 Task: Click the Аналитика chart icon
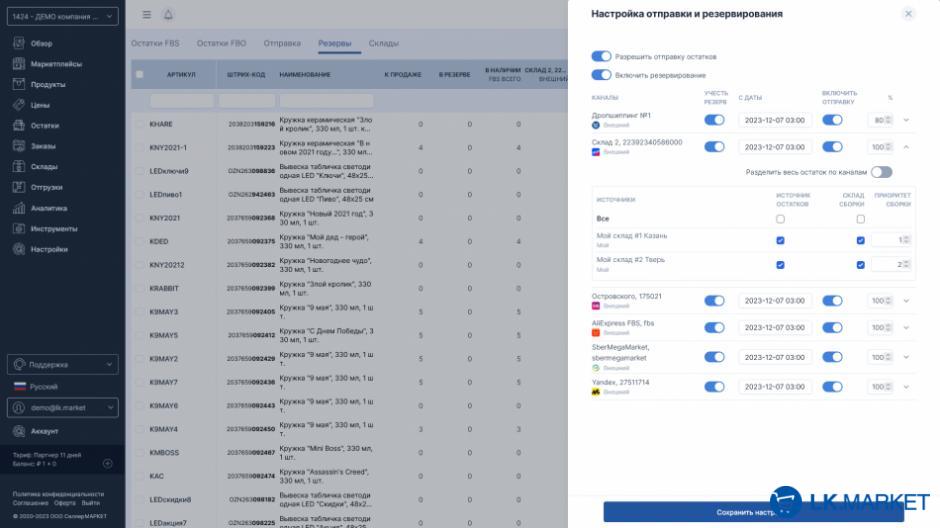(19, 208)
